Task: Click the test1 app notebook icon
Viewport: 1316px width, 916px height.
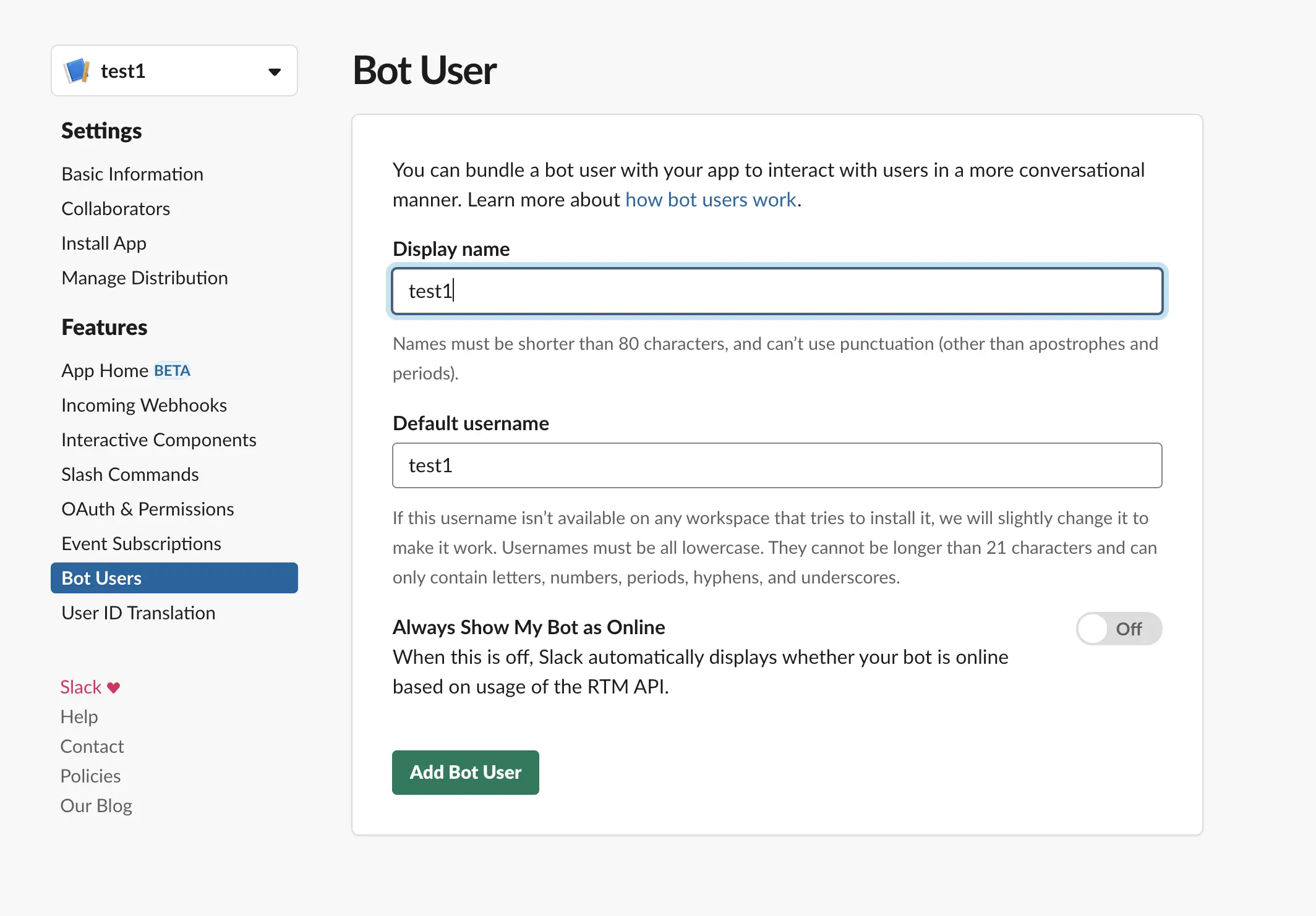Action: point(77,70)
